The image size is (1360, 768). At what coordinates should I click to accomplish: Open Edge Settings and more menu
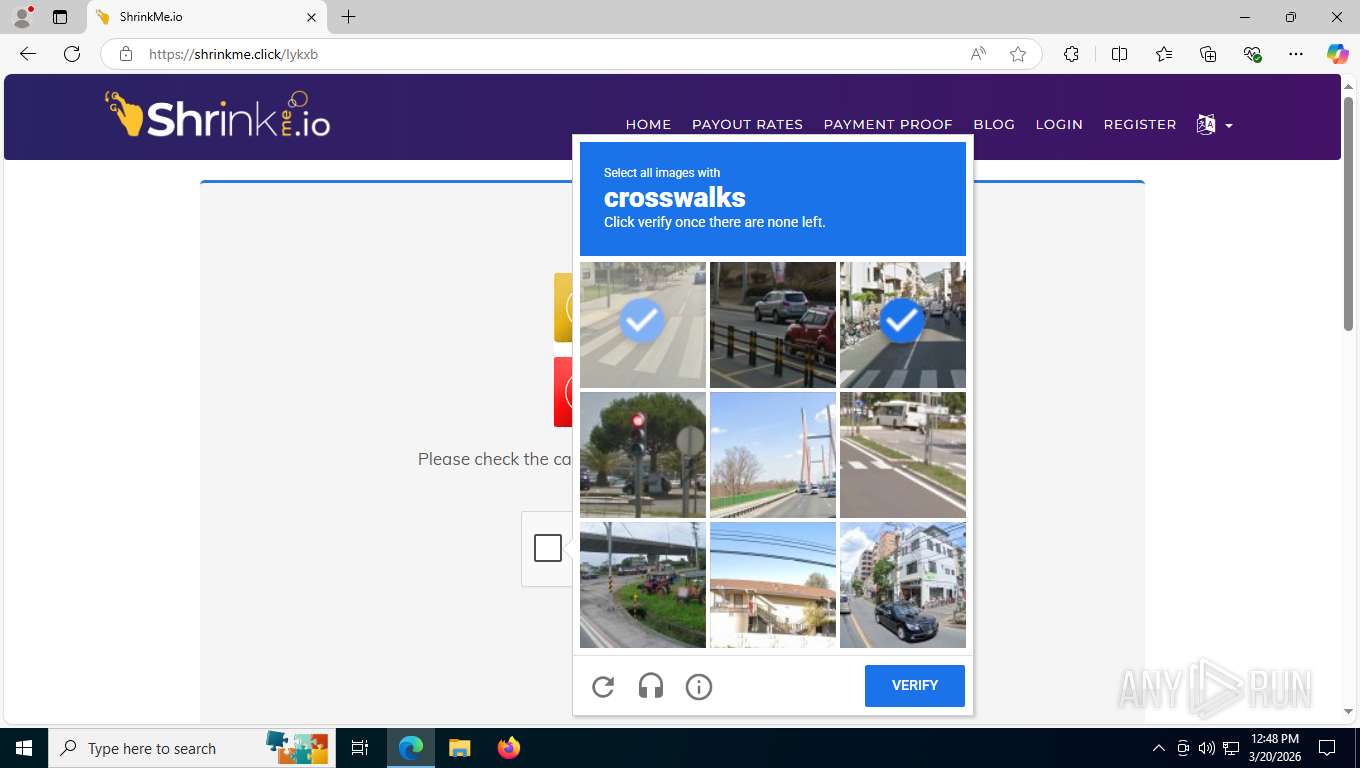click(x=1296, y=54)
